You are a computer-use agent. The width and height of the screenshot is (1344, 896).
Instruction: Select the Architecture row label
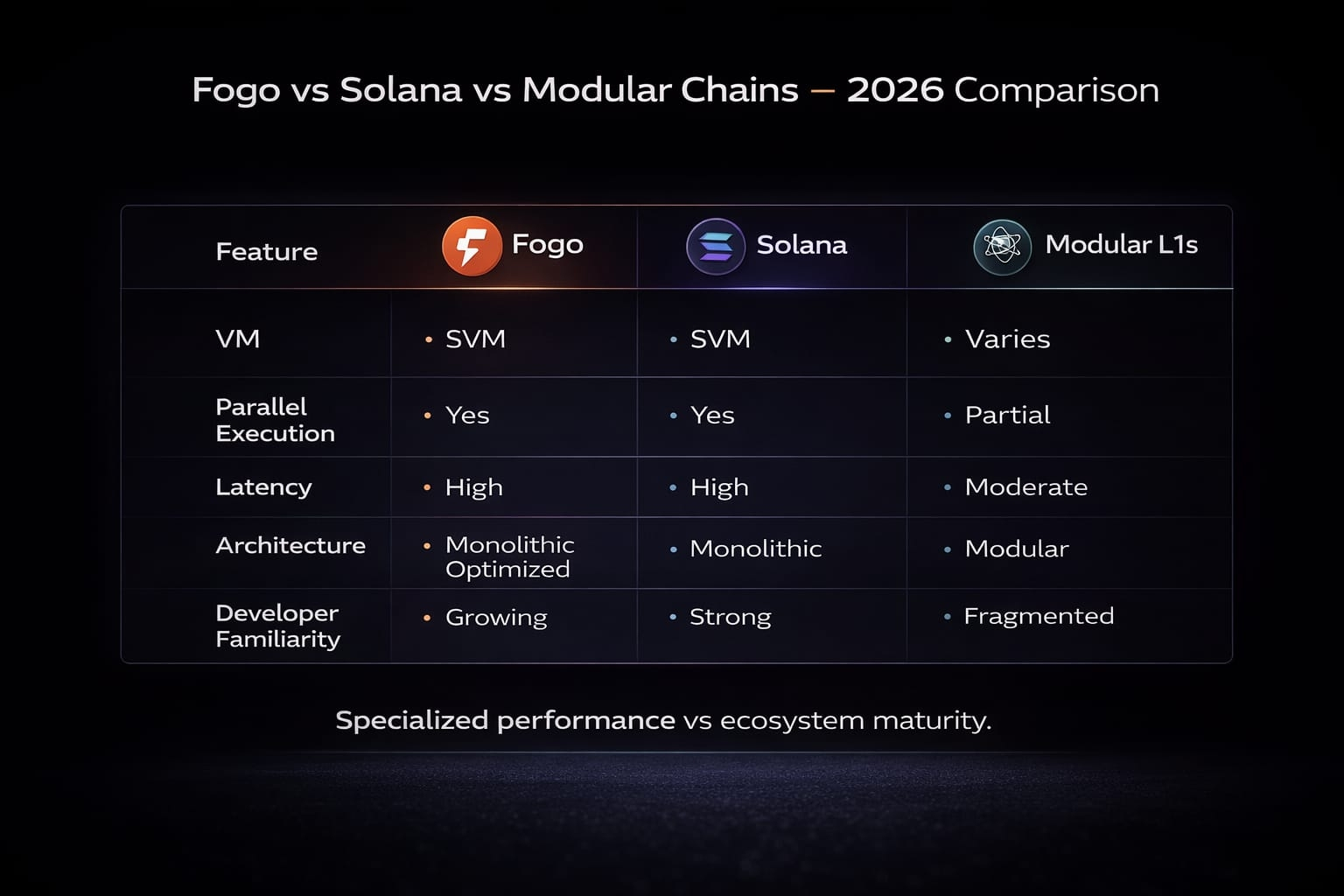[x=290, y=545]
